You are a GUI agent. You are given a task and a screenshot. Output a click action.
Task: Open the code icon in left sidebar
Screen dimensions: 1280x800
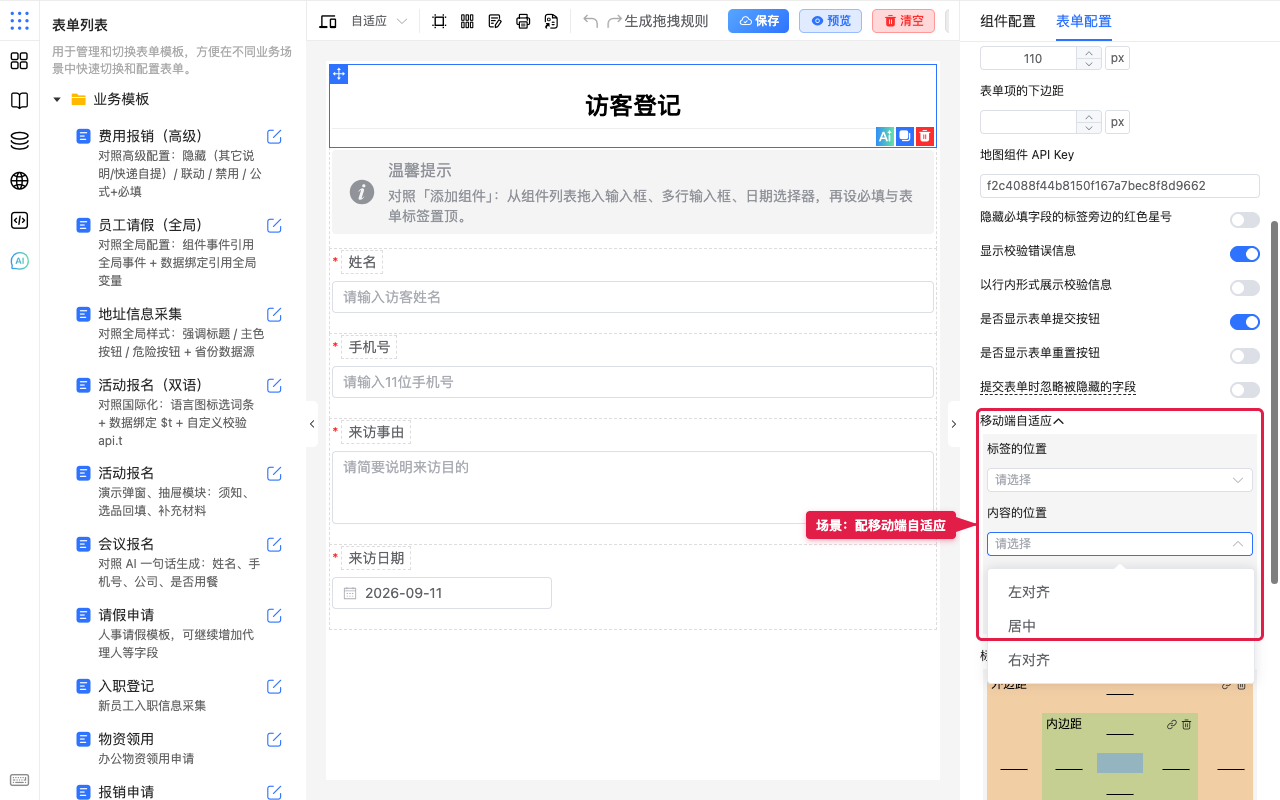pyautogui.click(x=19, y=221)
